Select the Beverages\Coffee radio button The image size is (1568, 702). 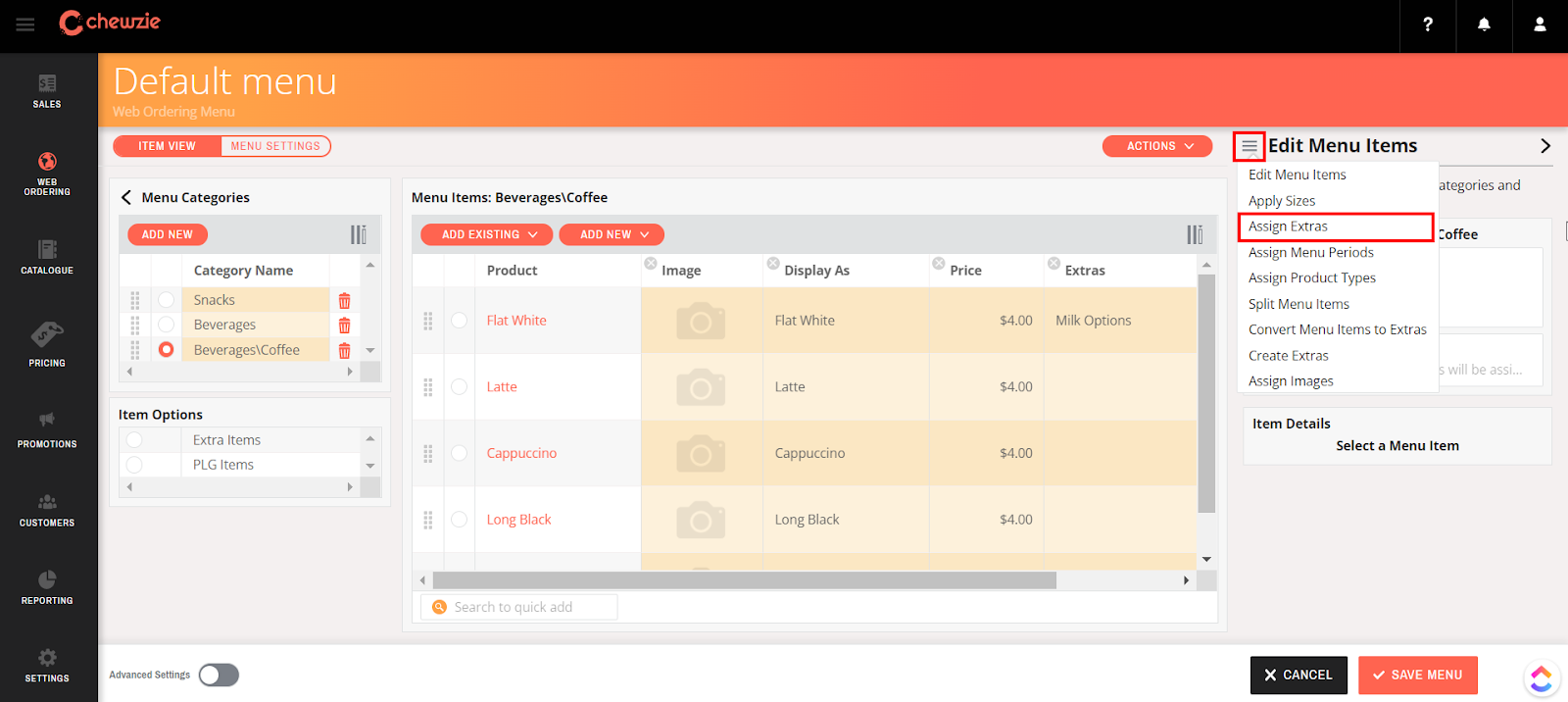pyautogui.click(x=167, y=349)
